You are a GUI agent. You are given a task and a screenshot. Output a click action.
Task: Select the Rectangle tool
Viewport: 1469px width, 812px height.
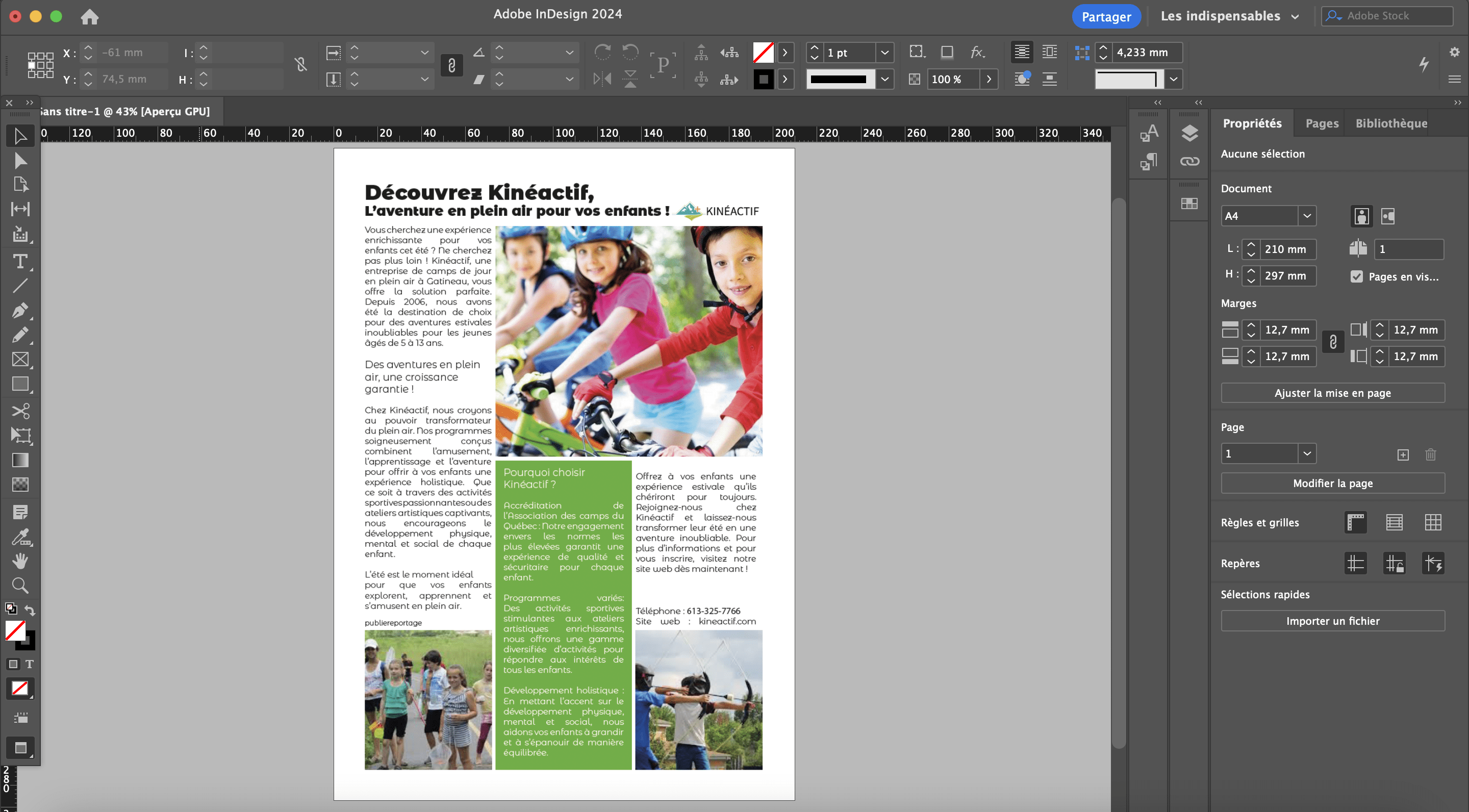point(20,384)
